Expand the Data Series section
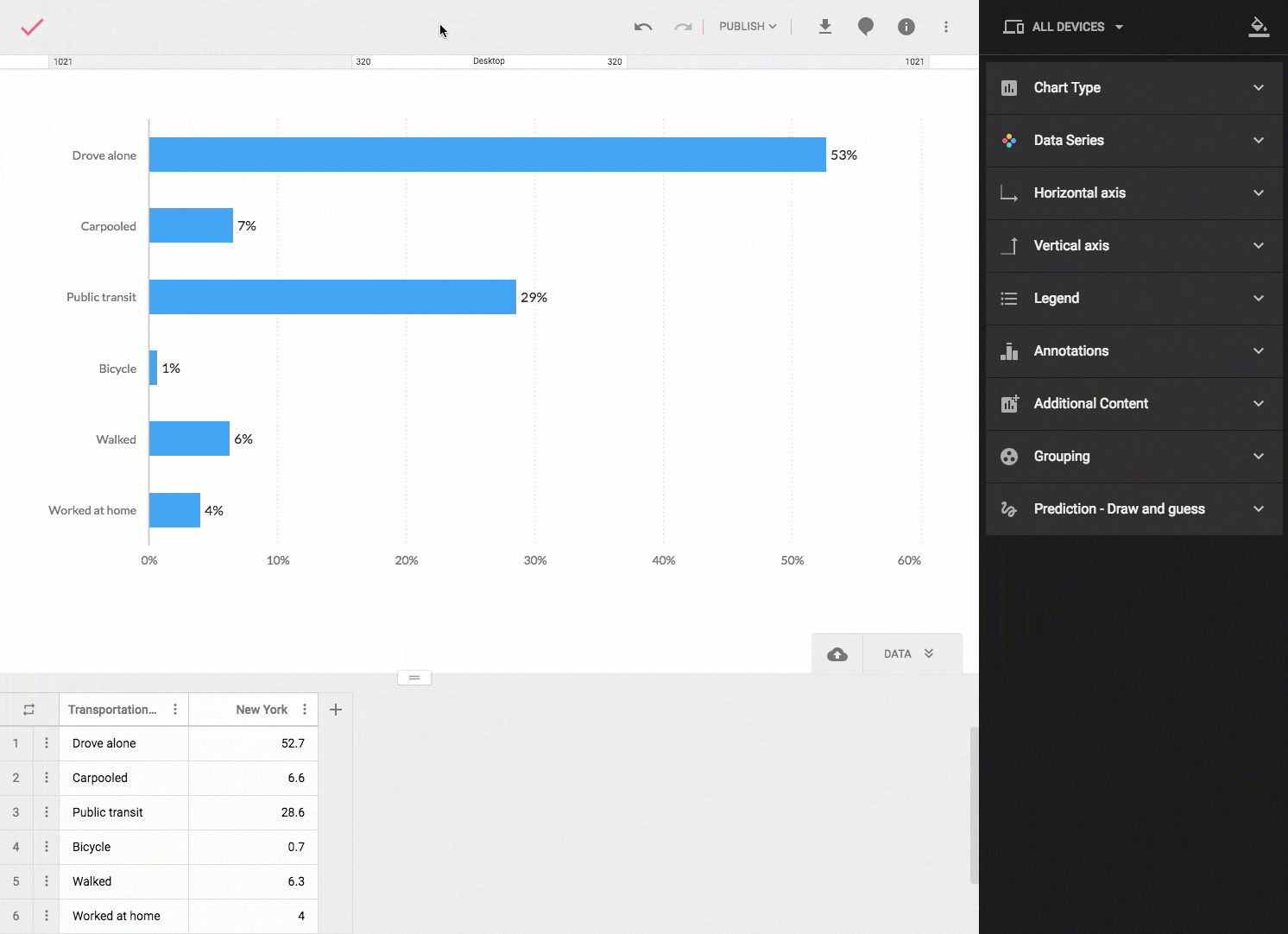Screen dimensions: 1288x934 point(1133,141)
